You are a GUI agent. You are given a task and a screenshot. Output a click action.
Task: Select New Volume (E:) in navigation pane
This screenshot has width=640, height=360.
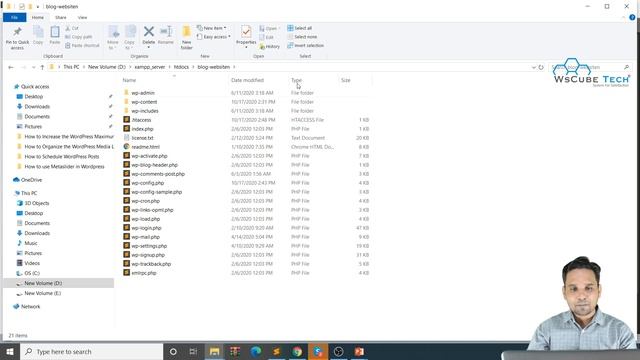42,293
